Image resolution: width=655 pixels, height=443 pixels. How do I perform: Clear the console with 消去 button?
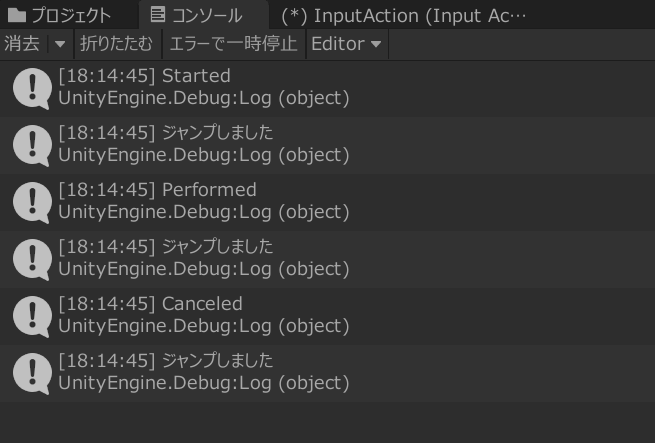point(23,44)
